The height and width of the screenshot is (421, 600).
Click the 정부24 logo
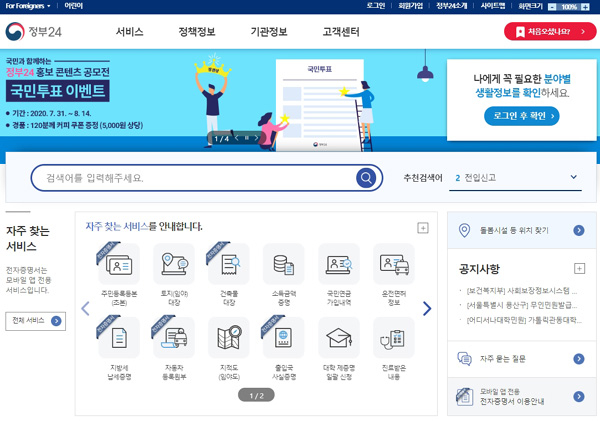[34, 31]
